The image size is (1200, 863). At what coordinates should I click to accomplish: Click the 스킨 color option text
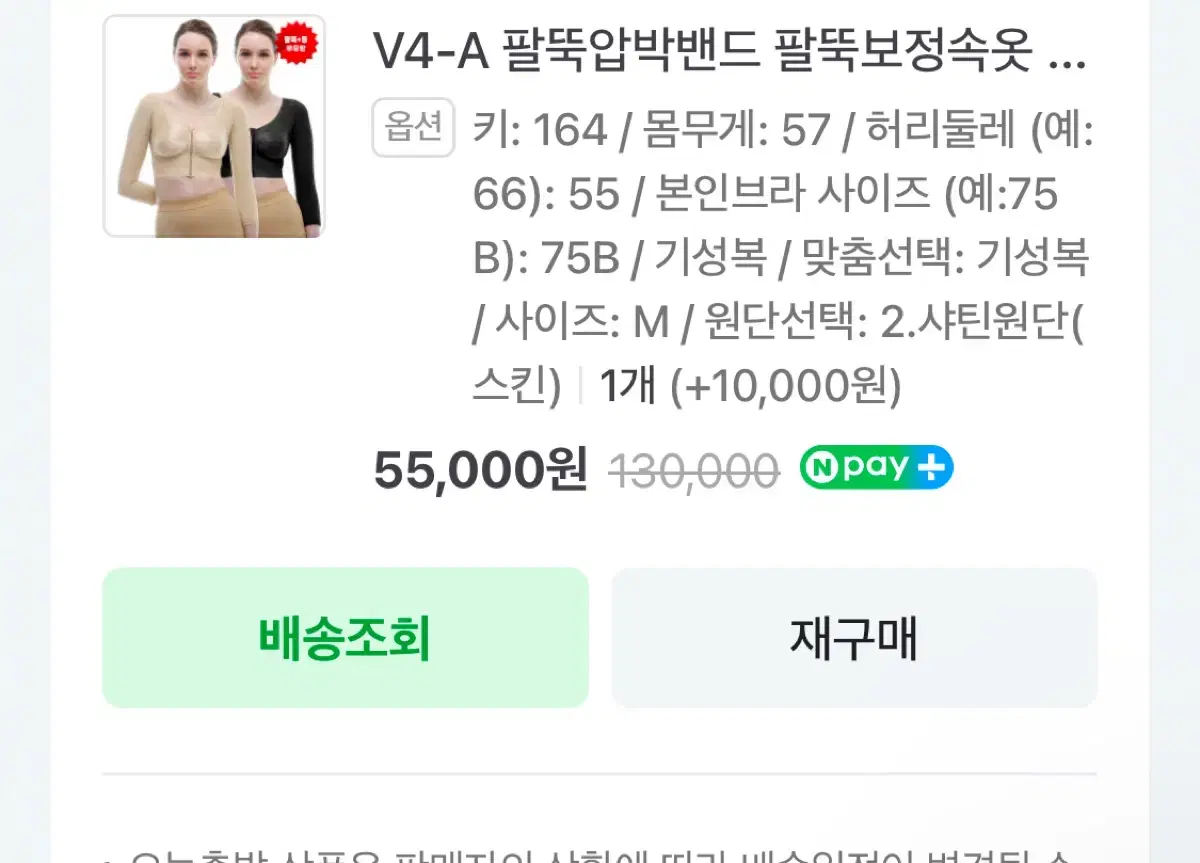tap(516, 386)
